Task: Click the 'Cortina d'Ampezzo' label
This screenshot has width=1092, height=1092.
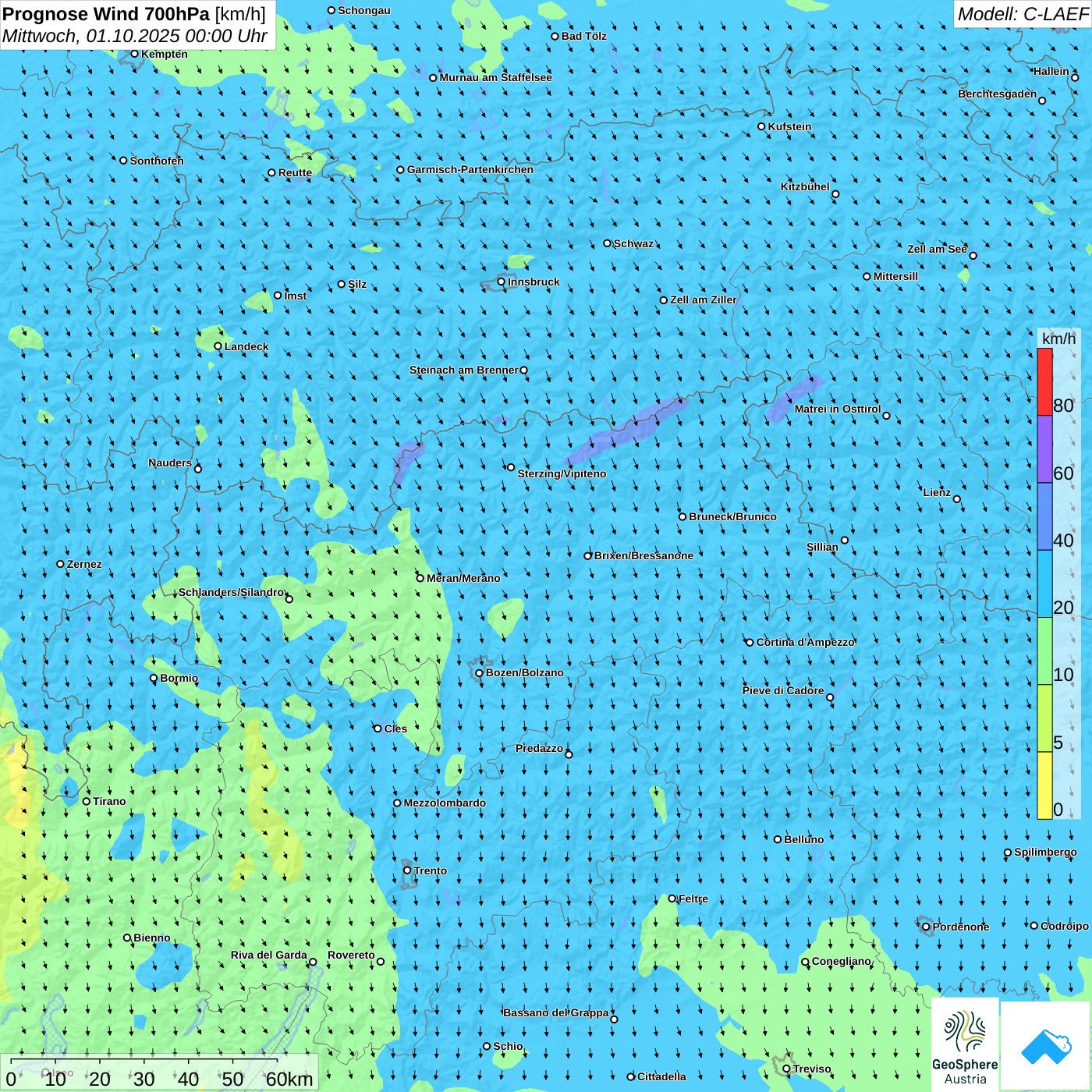Action: click(806, 642)
